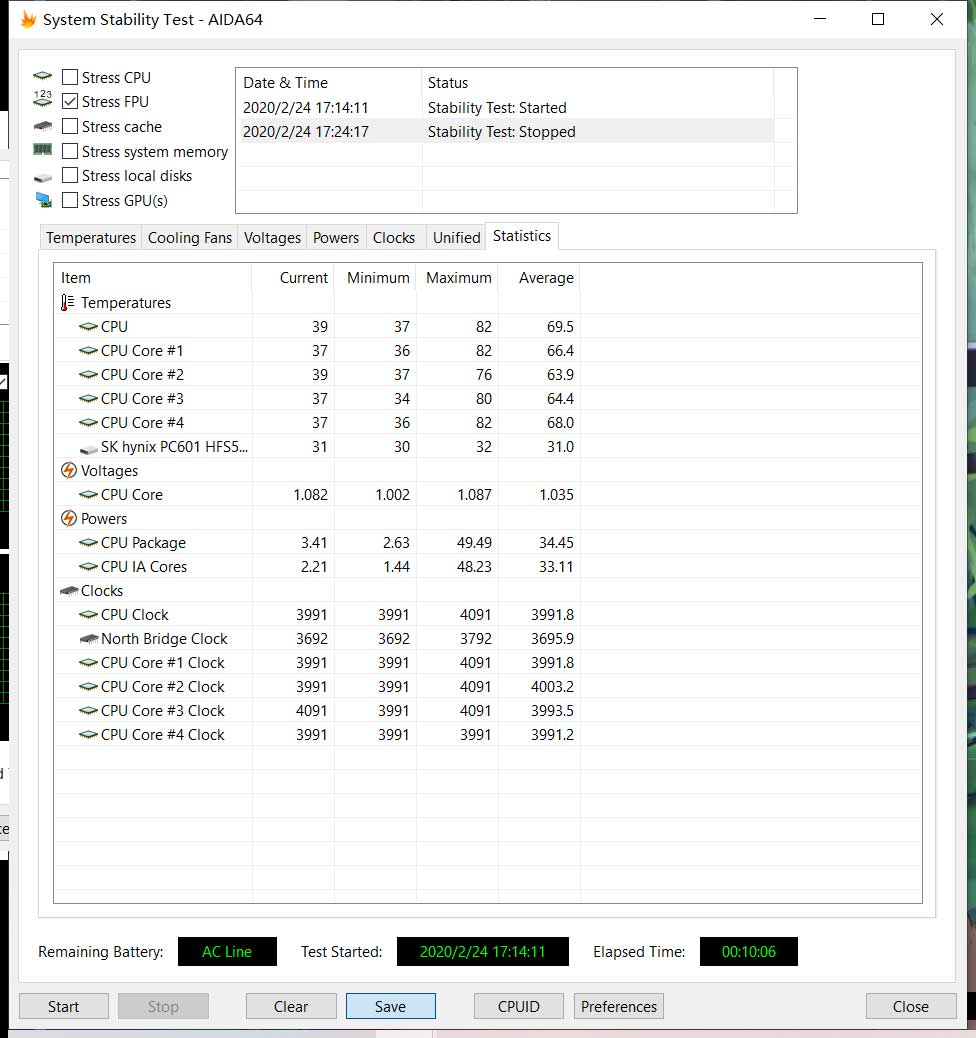Viewport: 976px width, 1038px height.
Task: Click the 123 icon beside Stress FPU
Action: coord(42,99)
